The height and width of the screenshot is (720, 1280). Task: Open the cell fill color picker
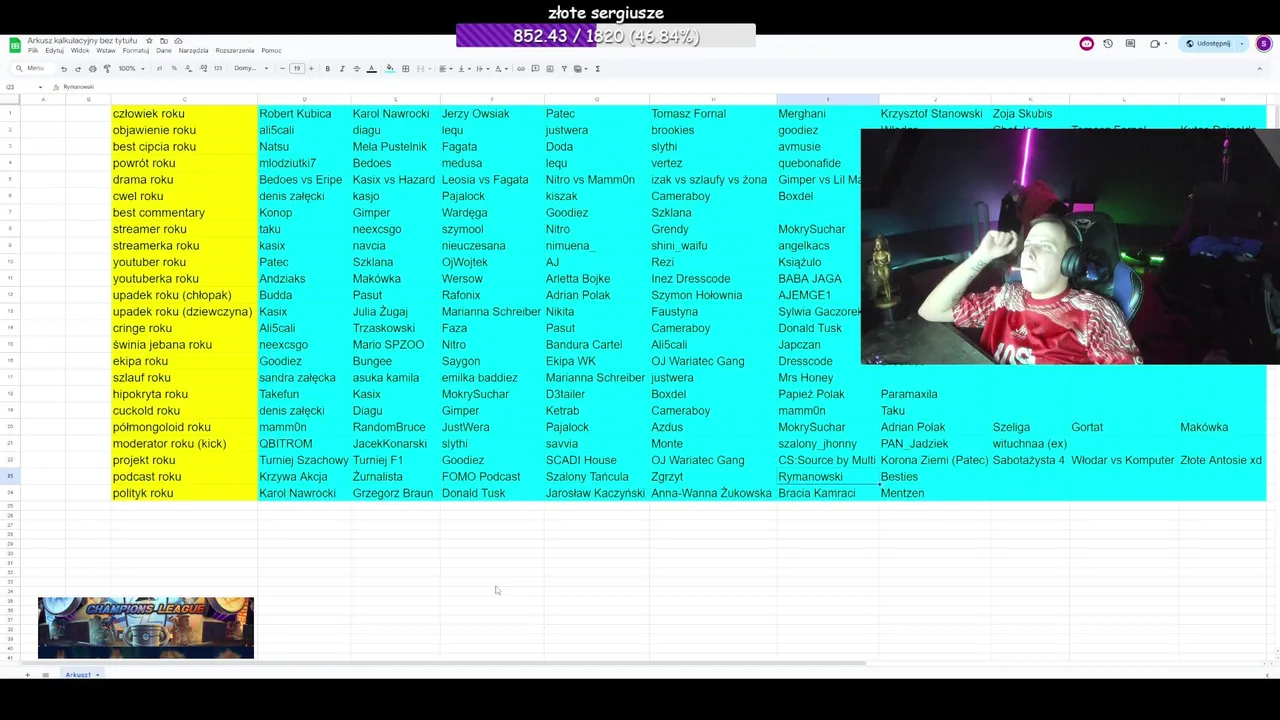tap(390, 69)
